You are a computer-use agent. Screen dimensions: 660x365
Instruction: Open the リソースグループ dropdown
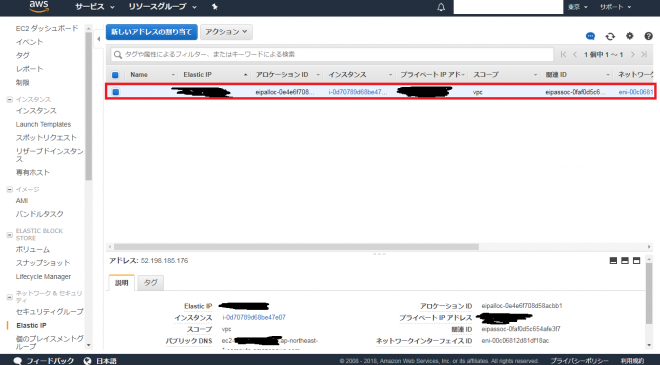pyautogui.click(x=162, y=7)
